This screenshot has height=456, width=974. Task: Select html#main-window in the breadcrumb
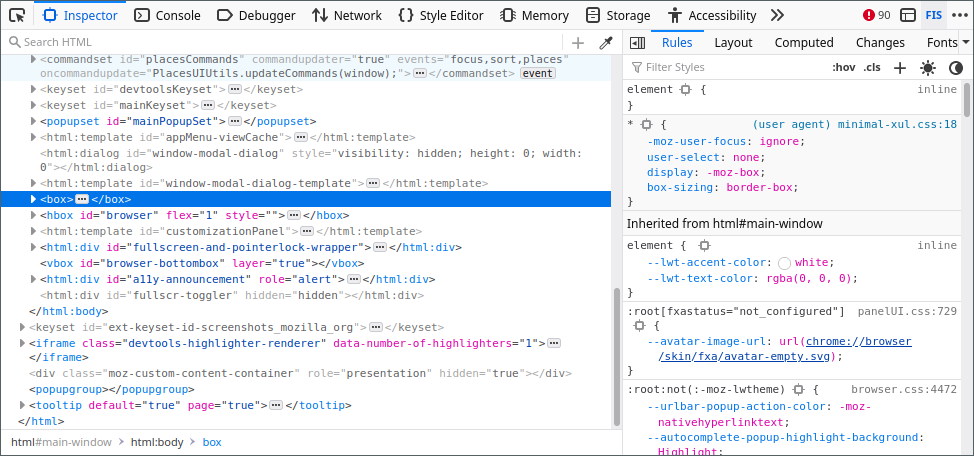[x=61, y=442]
